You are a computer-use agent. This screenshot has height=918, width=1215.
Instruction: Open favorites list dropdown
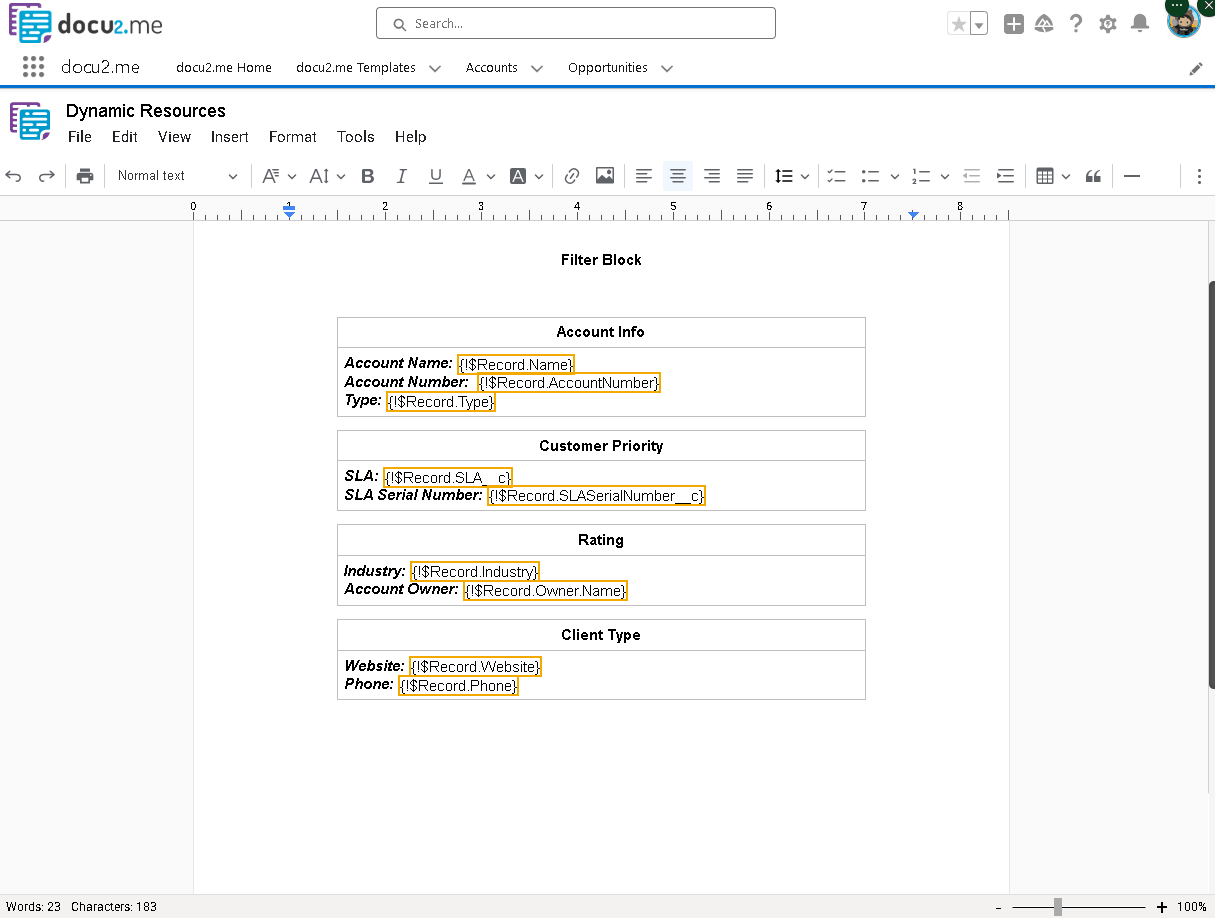(979, 24)
